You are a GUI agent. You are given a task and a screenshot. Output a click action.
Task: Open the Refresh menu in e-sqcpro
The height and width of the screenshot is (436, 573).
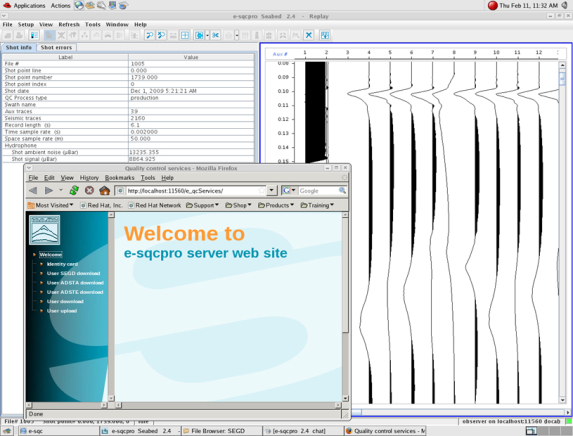69,24
